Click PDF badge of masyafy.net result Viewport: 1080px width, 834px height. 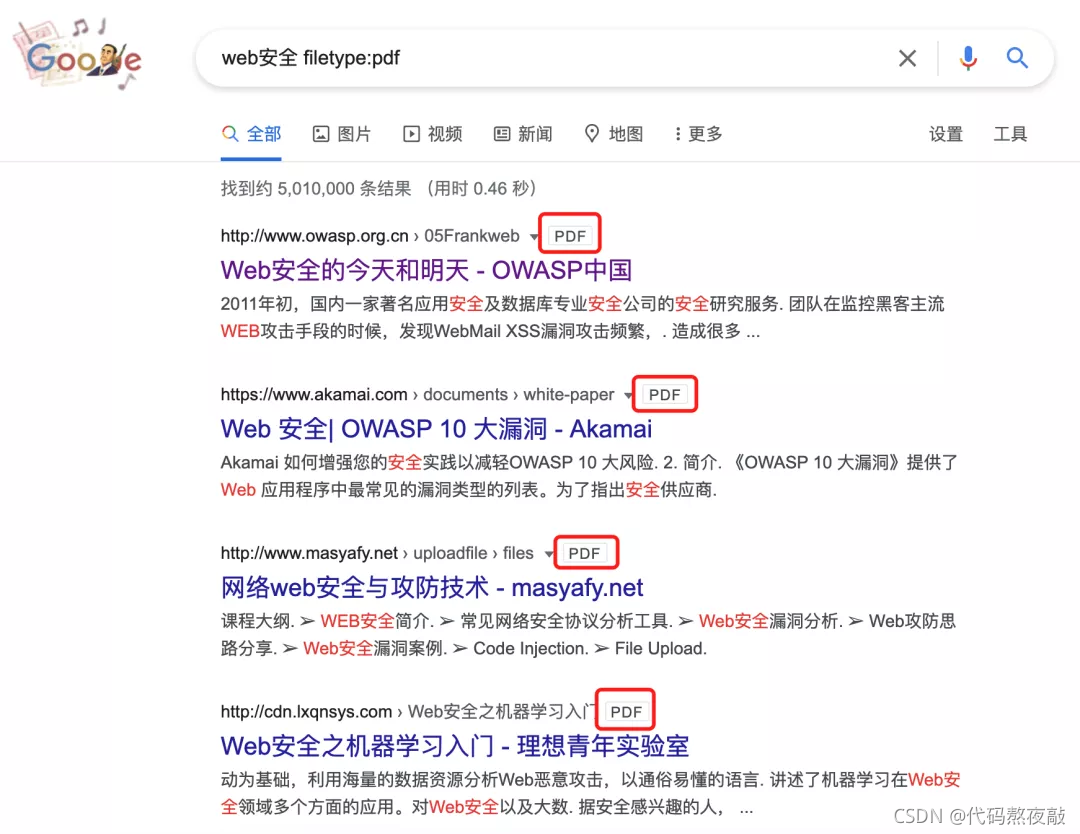[583, 552]
